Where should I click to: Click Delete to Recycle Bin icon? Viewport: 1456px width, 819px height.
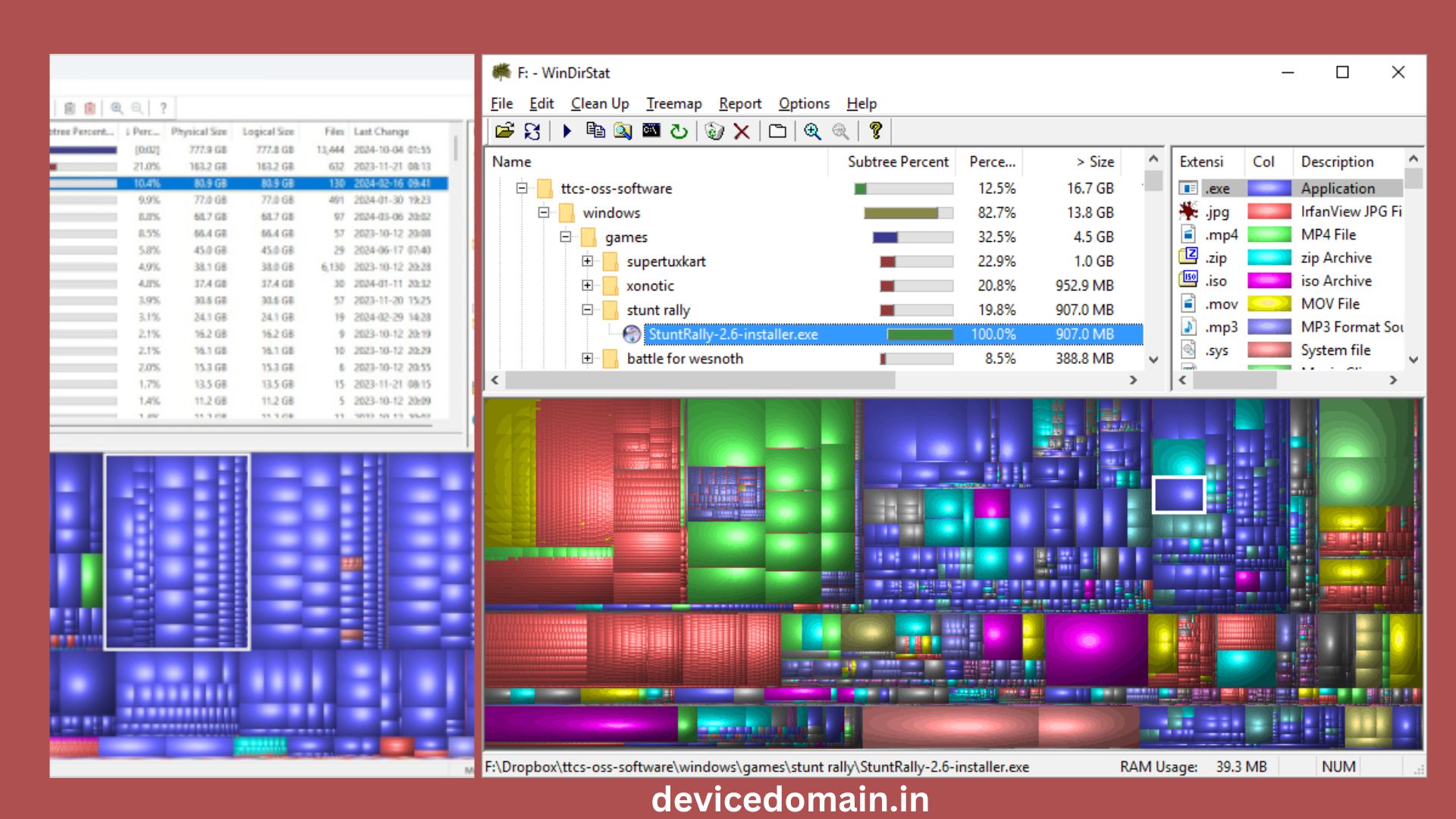point(714,131)
